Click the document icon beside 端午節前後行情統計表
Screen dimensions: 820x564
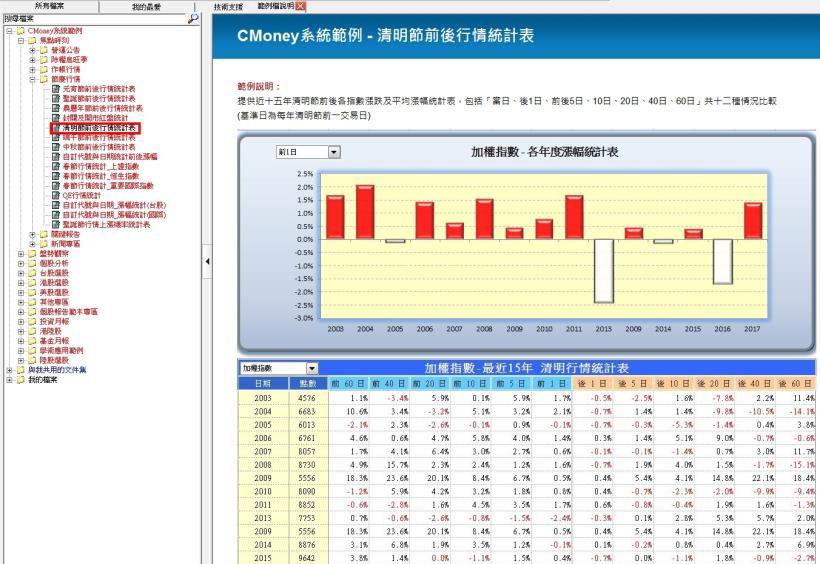point(56,137)
